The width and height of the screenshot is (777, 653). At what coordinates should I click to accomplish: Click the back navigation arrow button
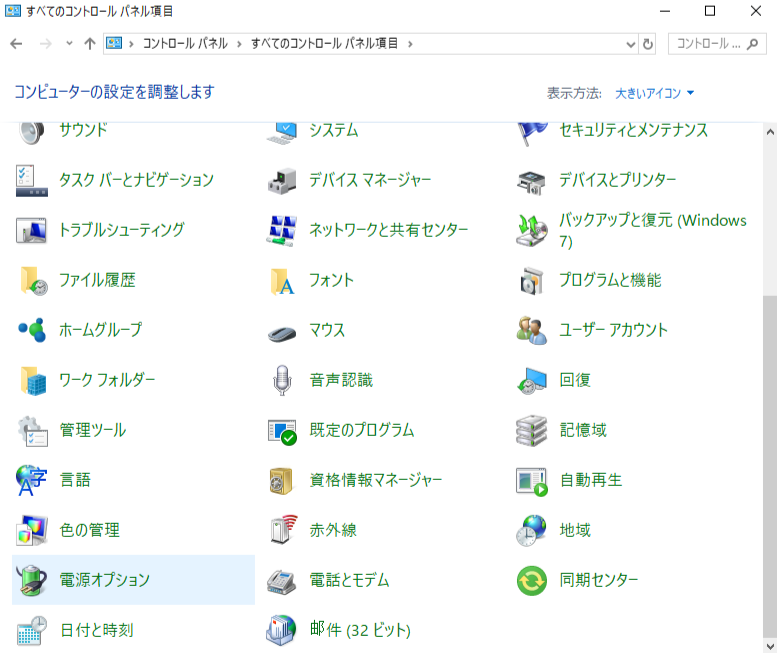click(x=16, y=44)
